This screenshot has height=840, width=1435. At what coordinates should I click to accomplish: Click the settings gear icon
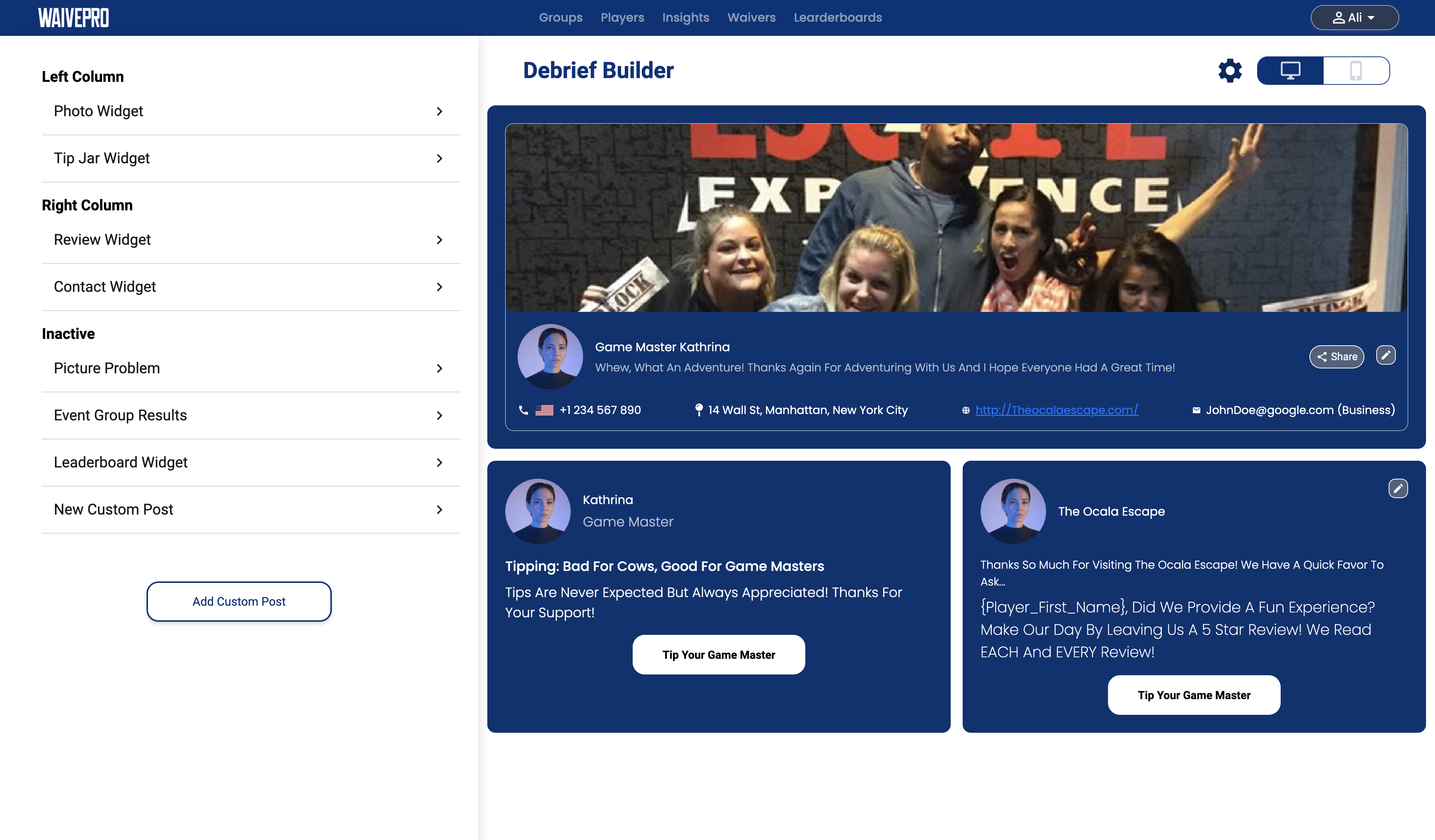[x=1230, y=70]
